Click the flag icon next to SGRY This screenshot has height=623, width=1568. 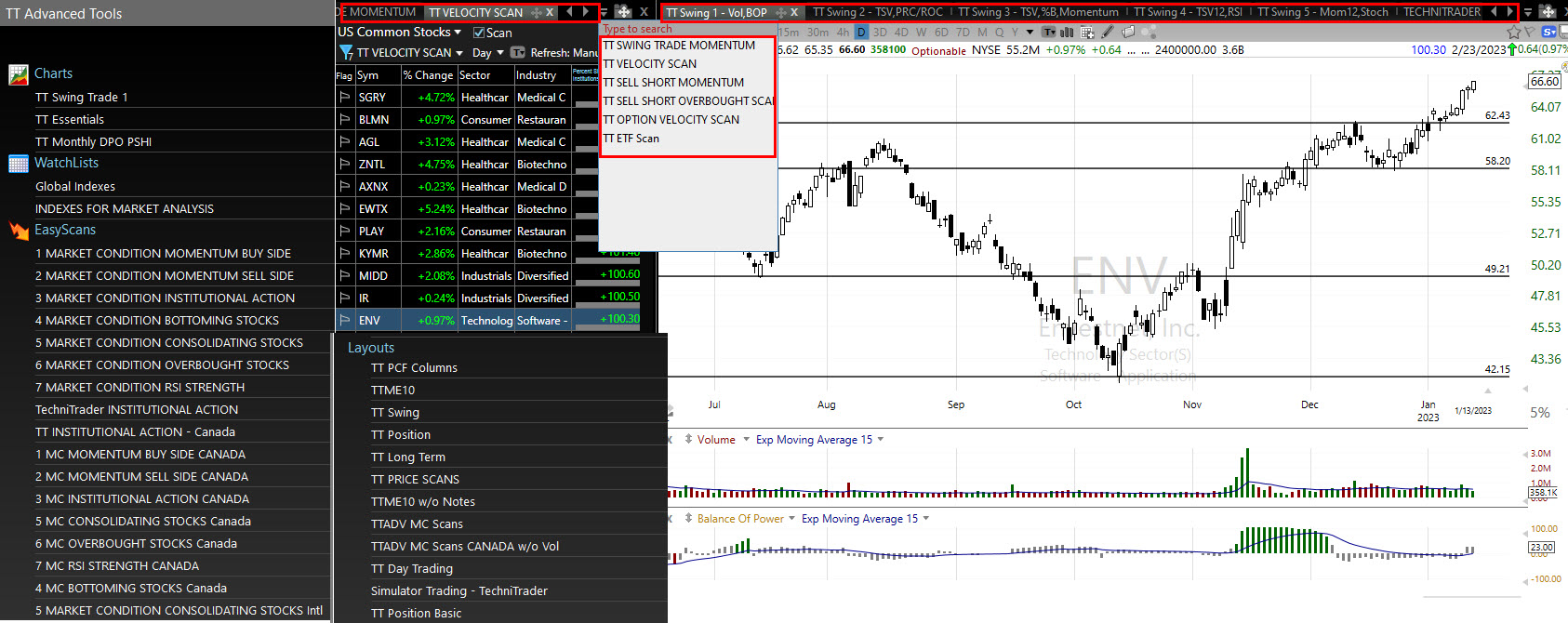(x=345, y=98)
